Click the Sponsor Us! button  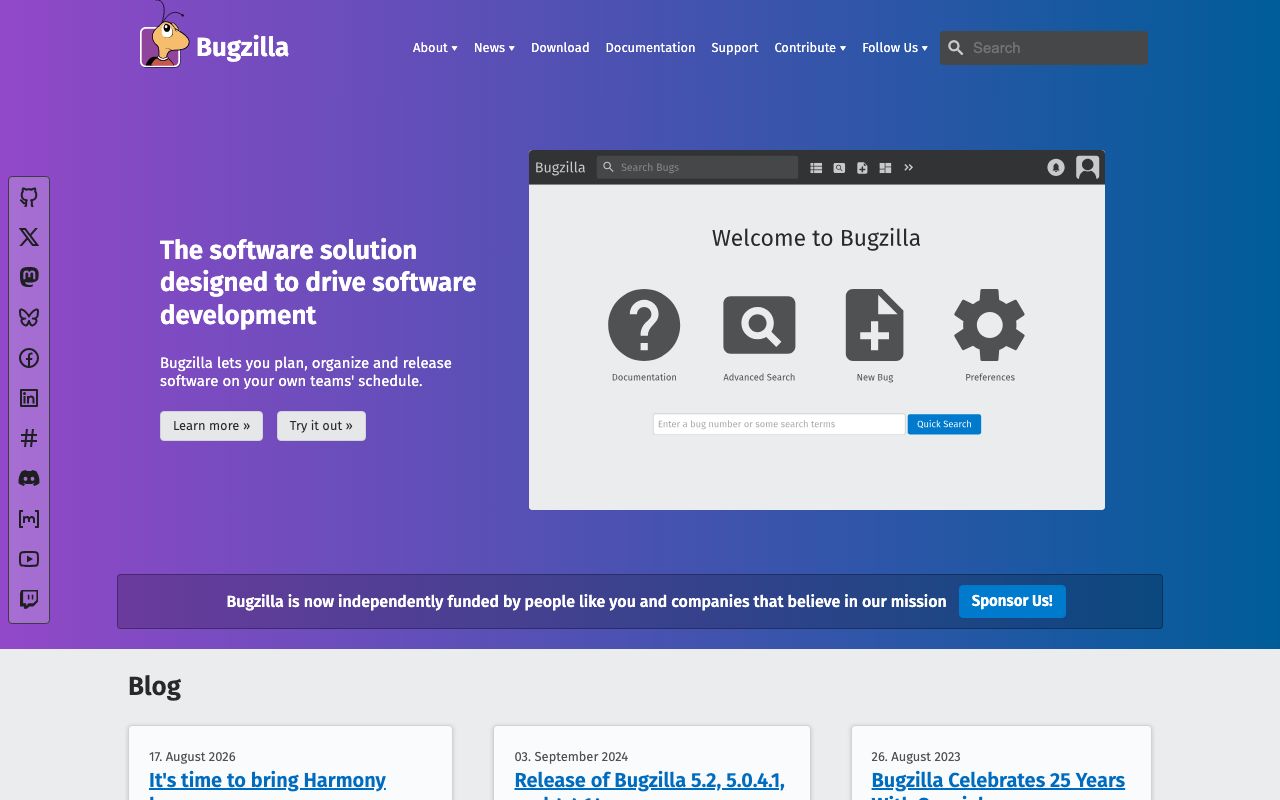[x=1012, y=601]
